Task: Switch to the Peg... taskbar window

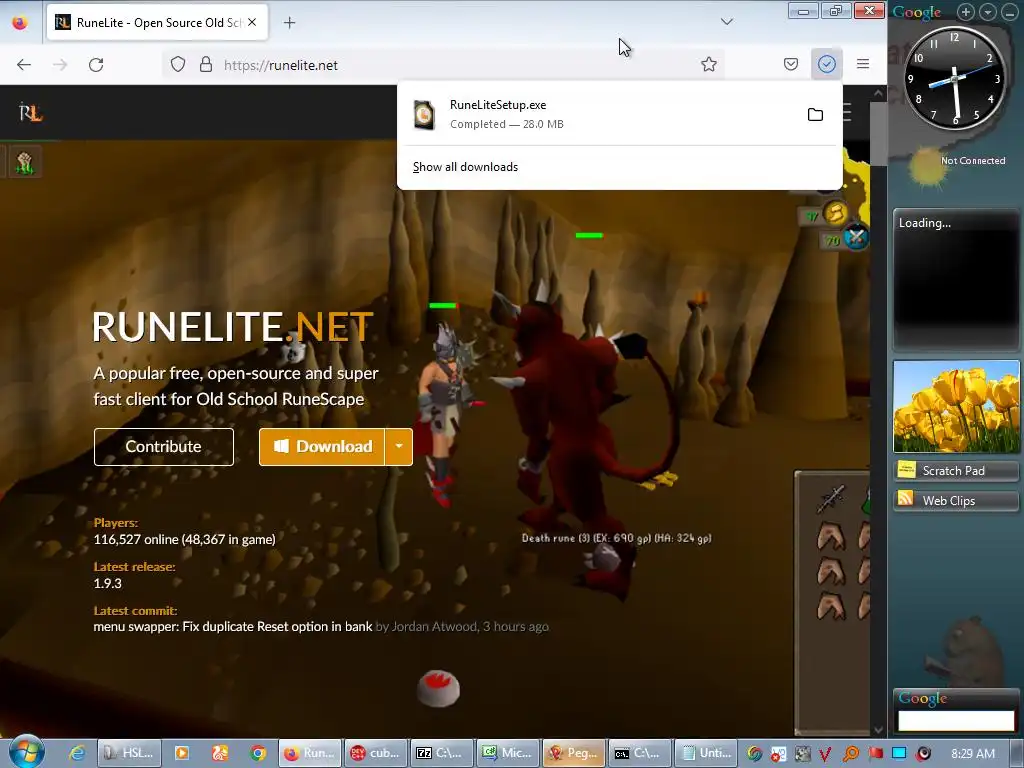Action: click(x=573, y=753)
